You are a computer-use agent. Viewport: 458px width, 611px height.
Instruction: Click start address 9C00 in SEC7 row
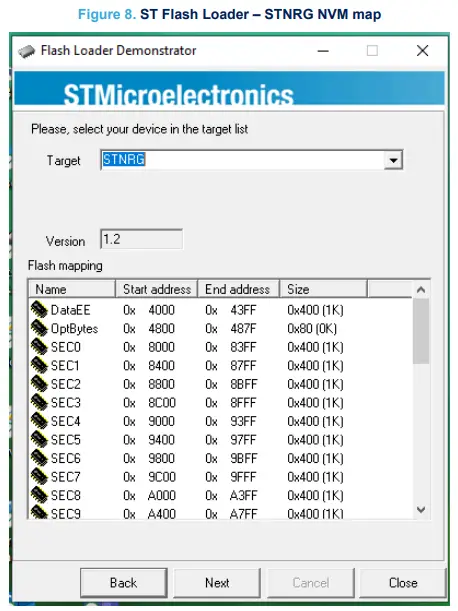point(162,477)
